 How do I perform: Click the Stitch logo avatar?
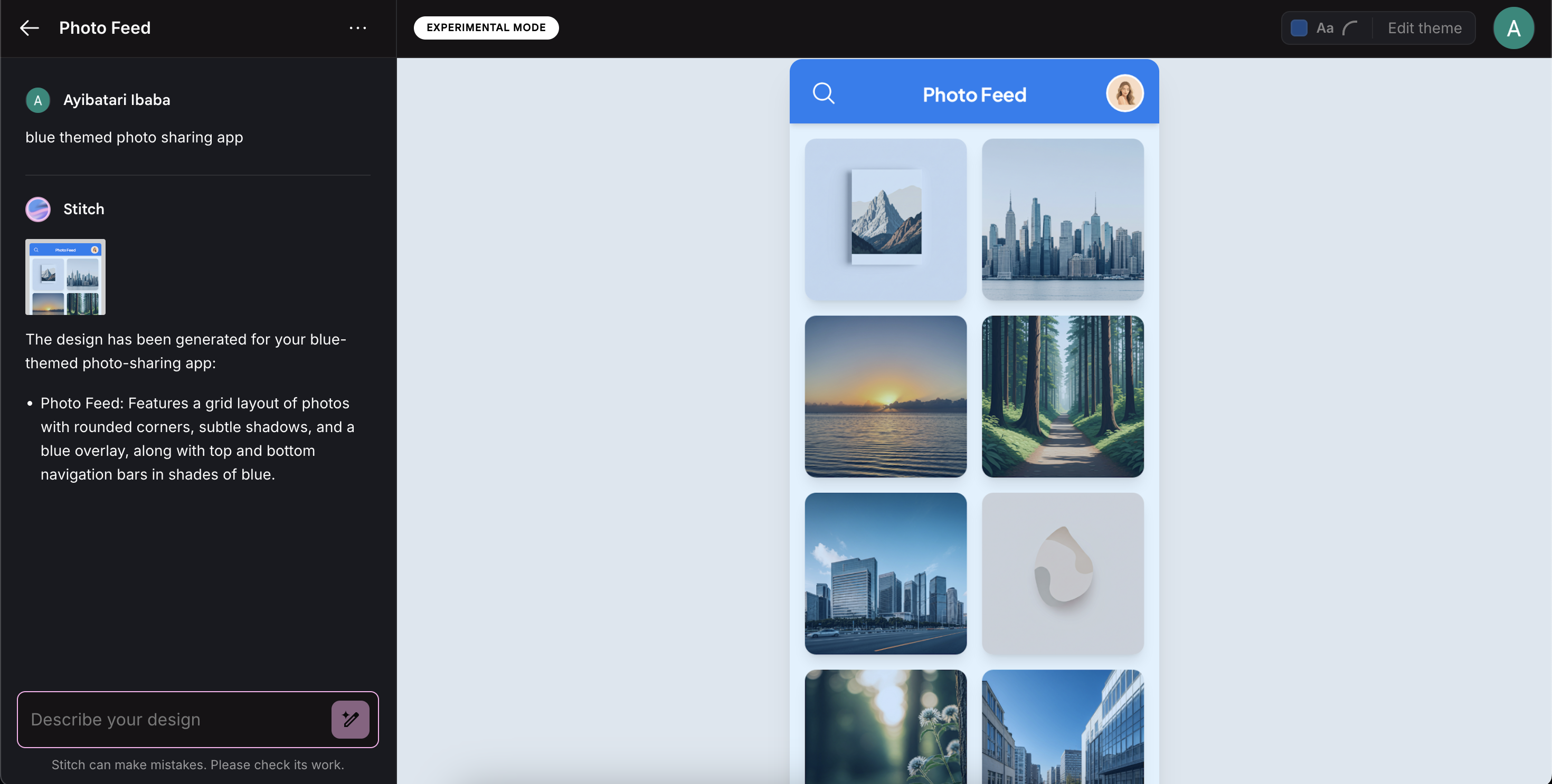[38, 209]
